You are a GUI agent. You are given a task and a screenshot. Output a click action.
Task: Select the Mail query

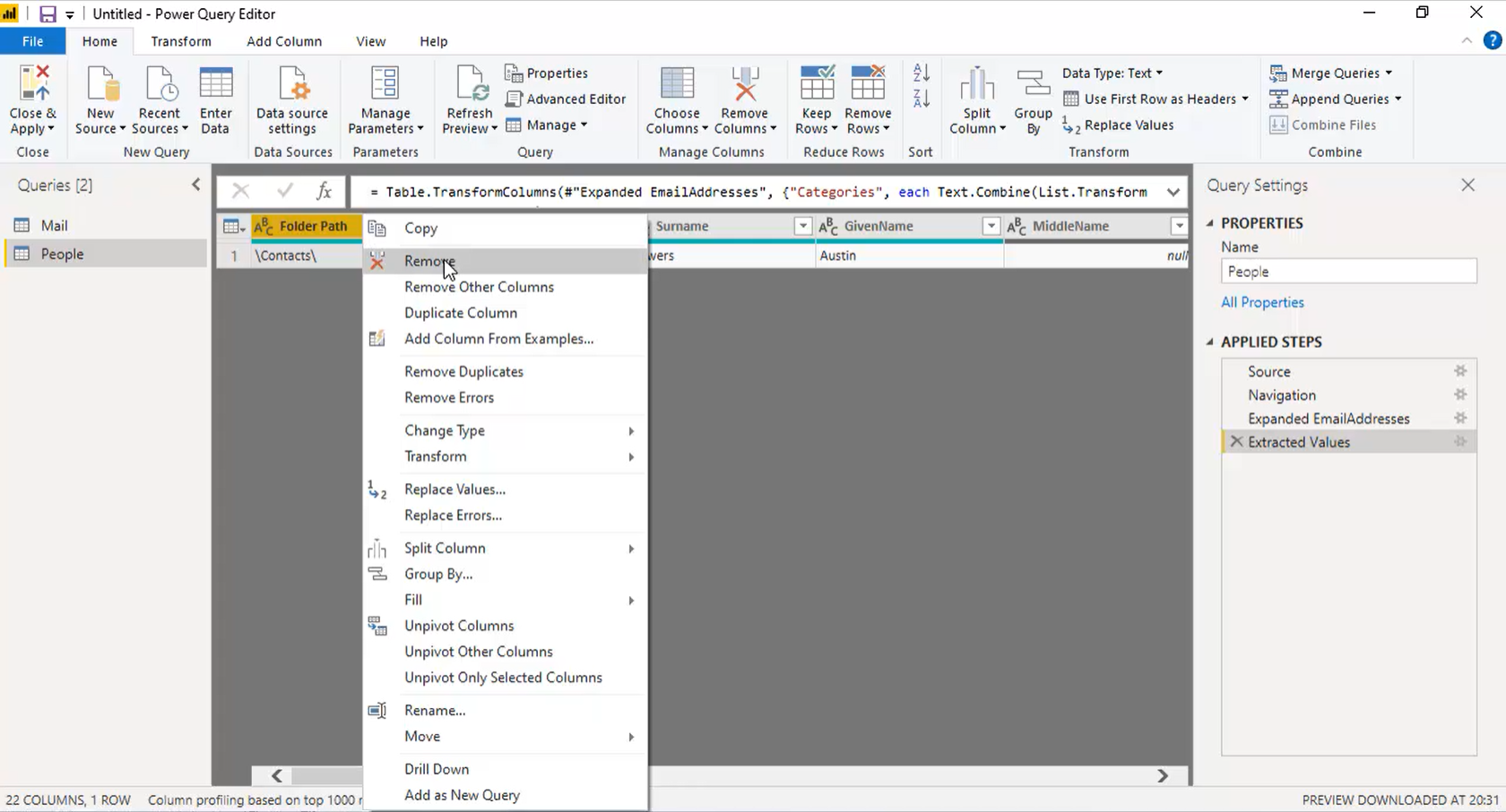(106, 226)
